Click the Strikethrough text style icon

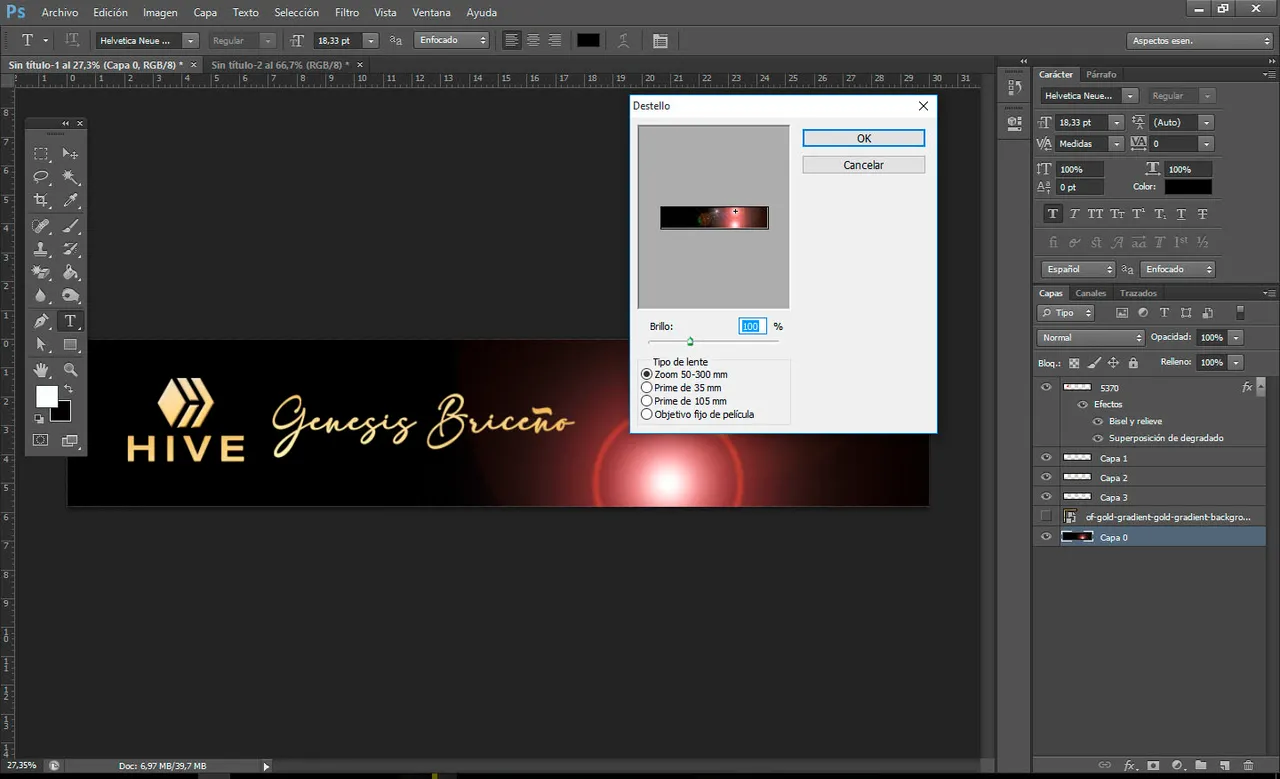pos(1202,214)
